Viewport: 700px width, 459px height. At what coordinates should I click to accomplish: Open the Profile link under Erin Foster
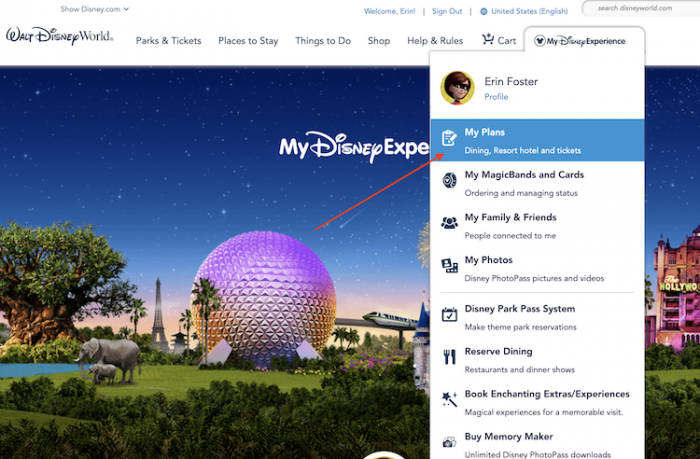(x=496, y=96)
